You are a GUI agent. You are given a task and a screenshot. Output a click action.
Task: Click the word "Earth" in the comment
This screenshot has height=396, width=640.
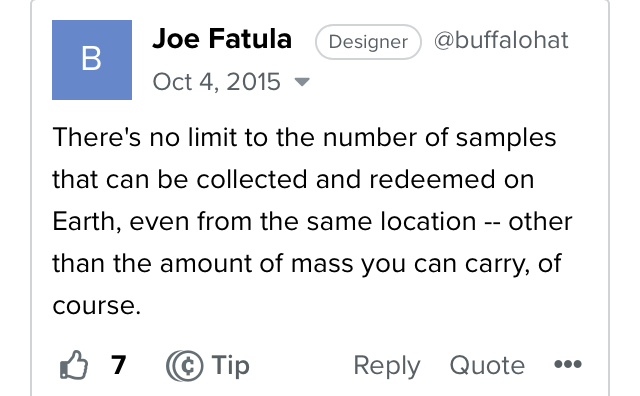click(84, 222)
